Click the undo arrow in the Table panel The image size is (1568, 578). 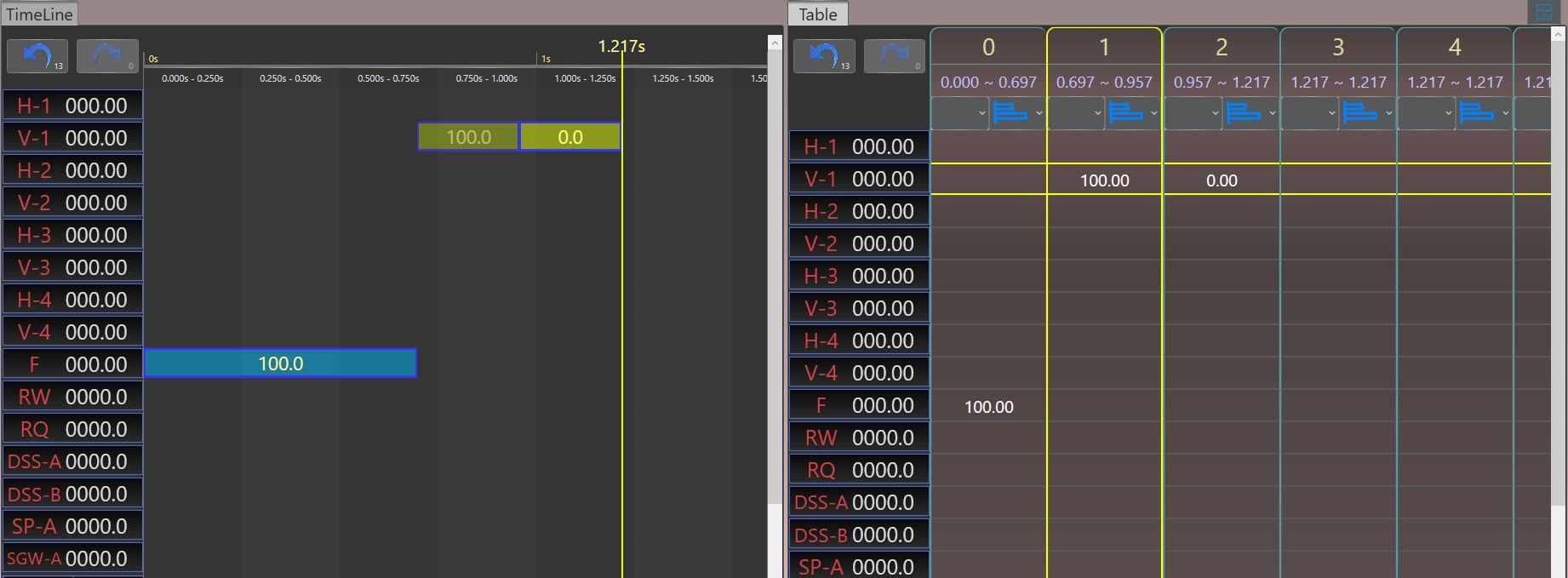click(823, 56)
